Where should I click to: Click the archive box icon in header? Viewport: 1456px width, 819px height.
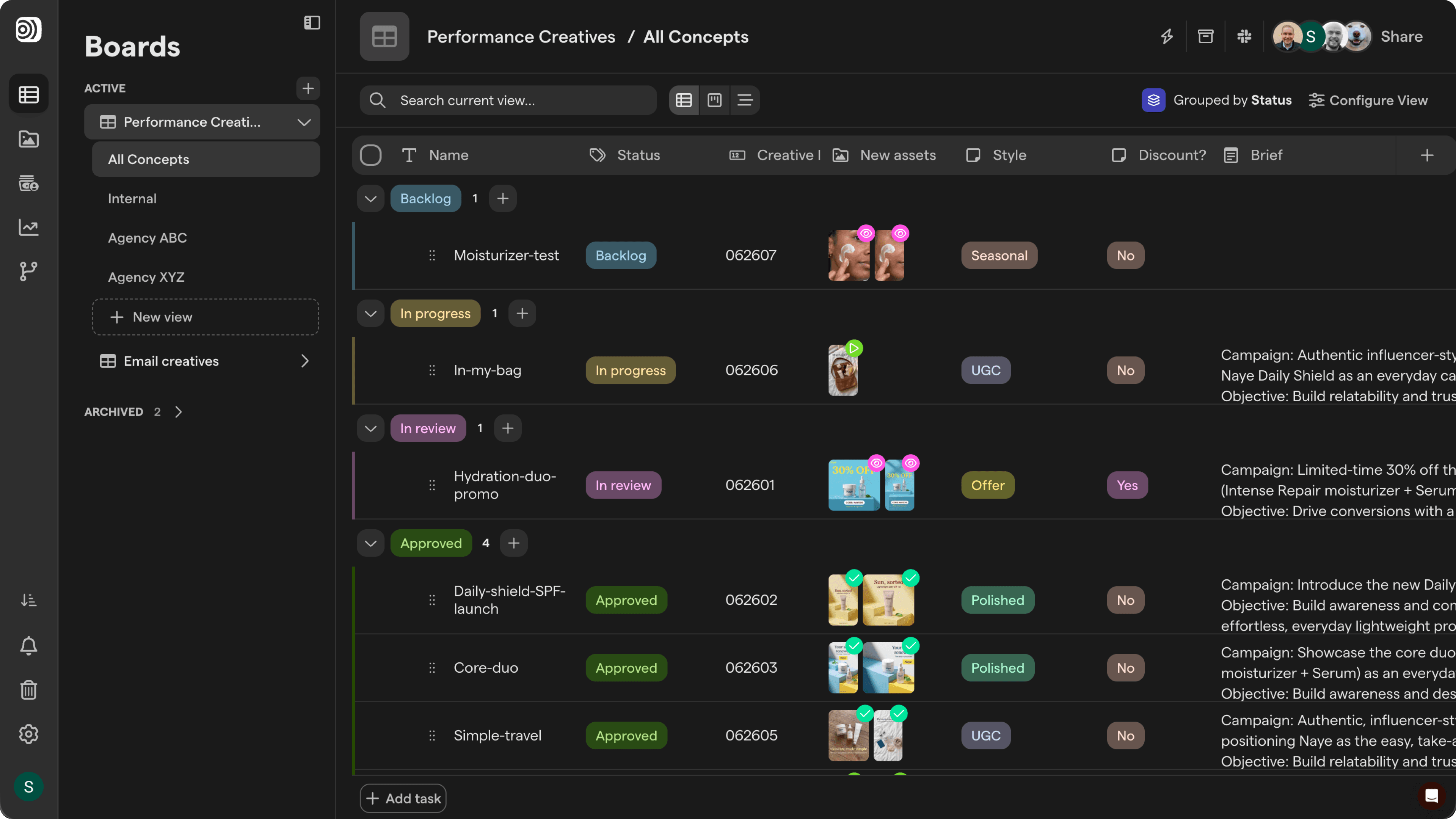(1205, 37)
